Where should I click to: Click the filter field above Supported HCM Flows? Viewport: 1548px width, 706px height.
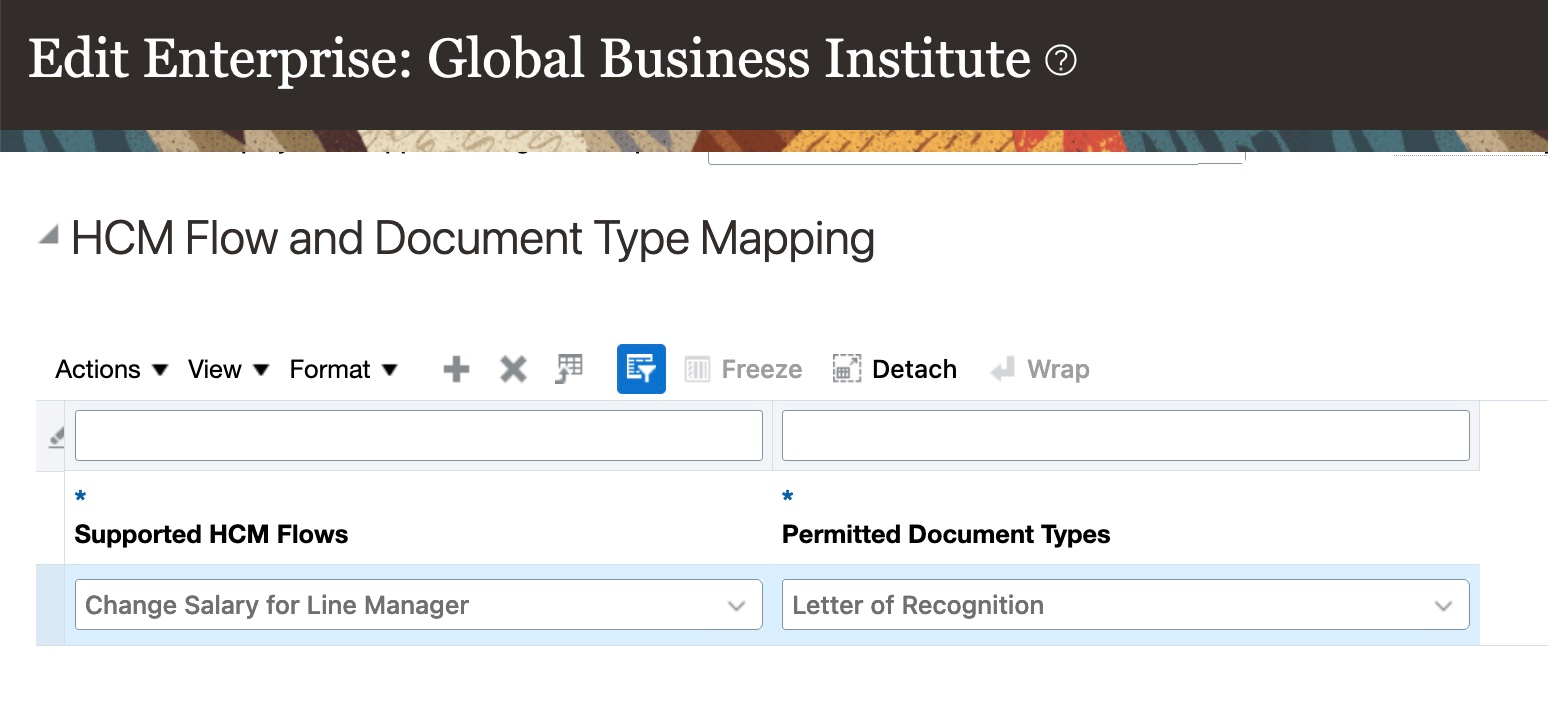418,436
